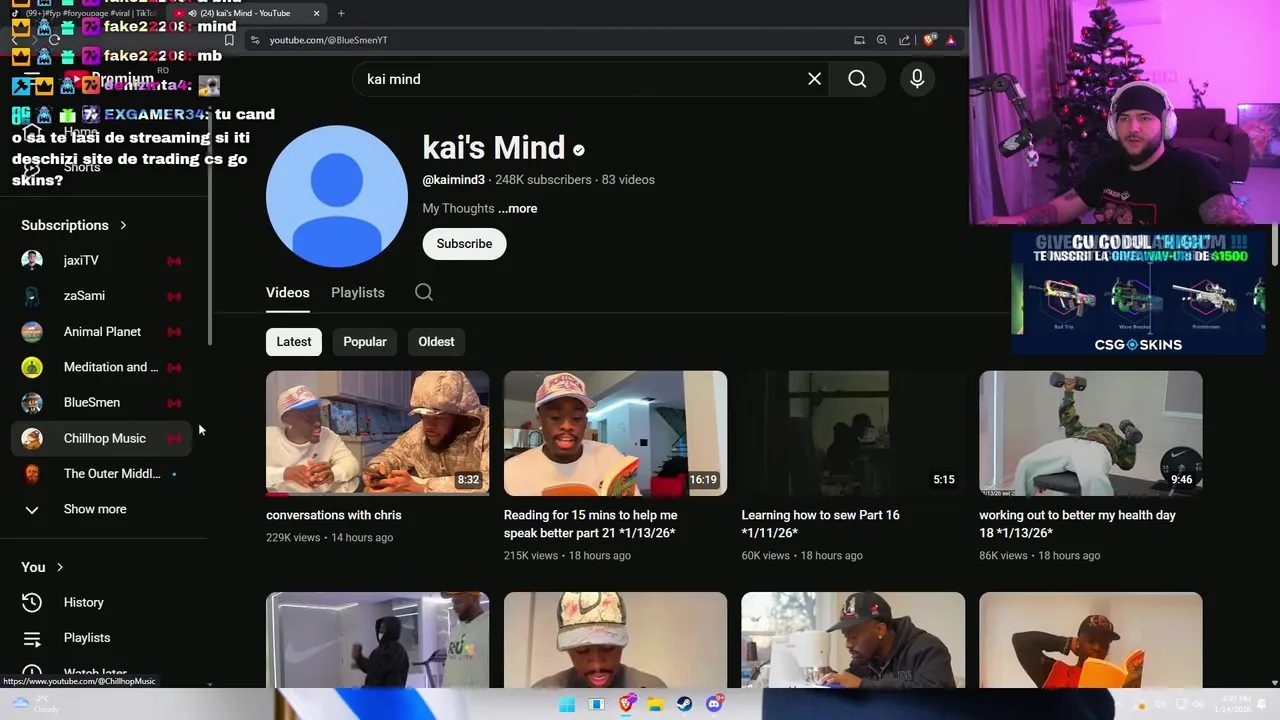This screenshot has height=720, width=1280.
Task: Select the Oldest filter chip
Action: pyautogui.click(x=436, y=342)
